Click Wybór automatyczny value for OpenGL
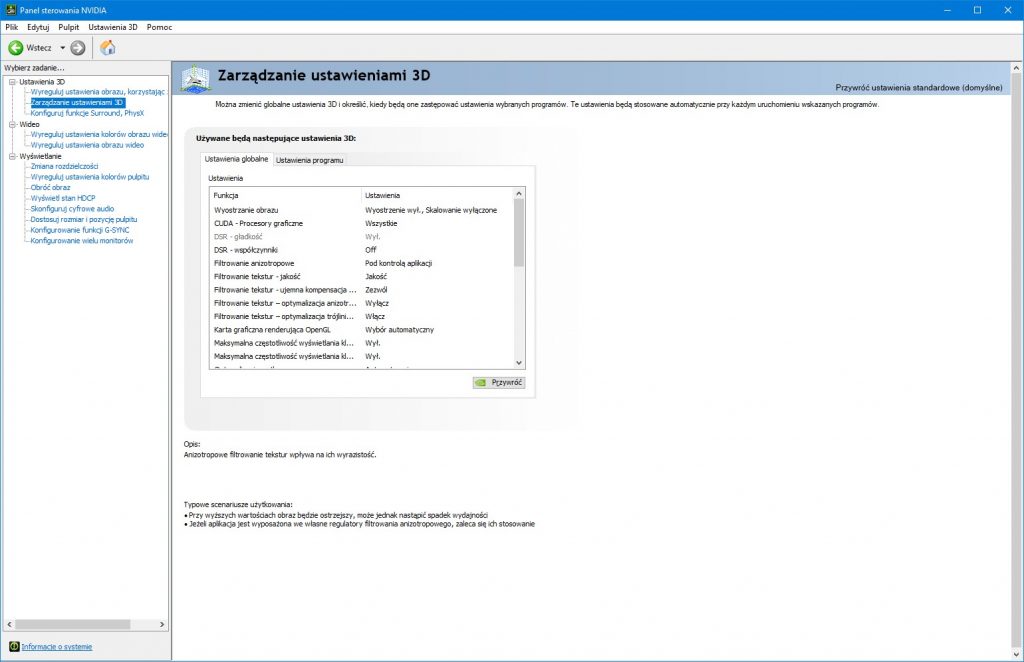Viewport: 1024px width, 662px height. [400, 330]
